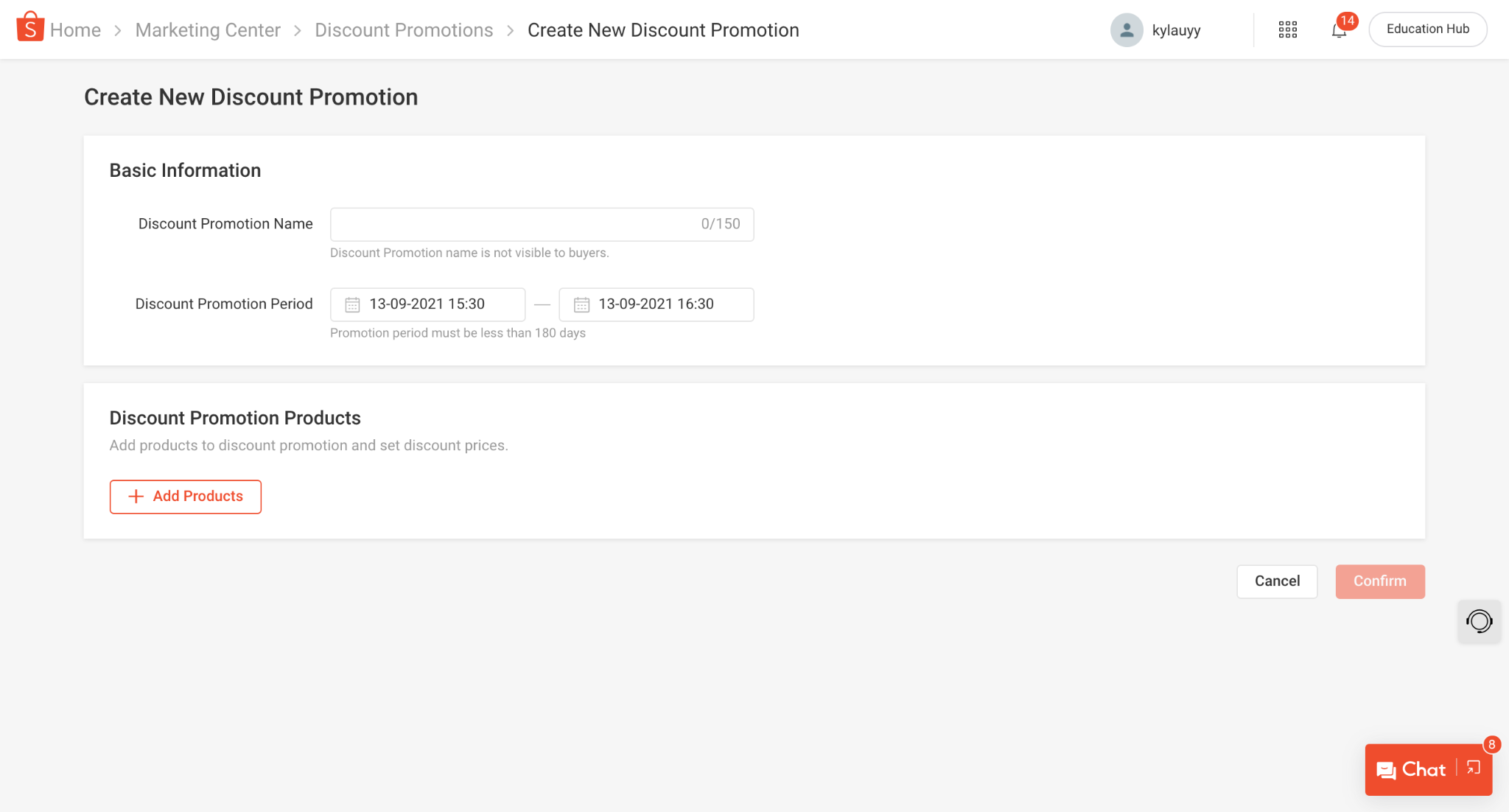
Task: Open the end date 13-09-2021 16:30 picker
Action: pyautogui.click(x=656, y=304)
